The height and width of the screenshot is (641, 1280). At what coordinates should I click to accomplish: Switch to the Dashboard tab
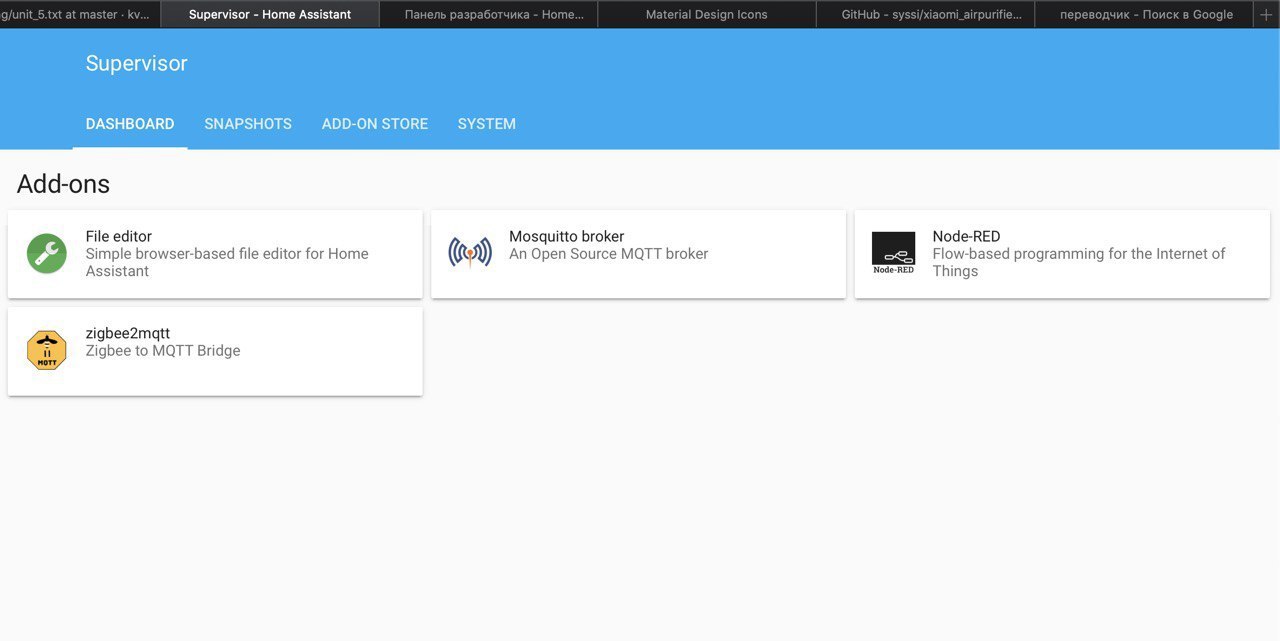(130, 124)
